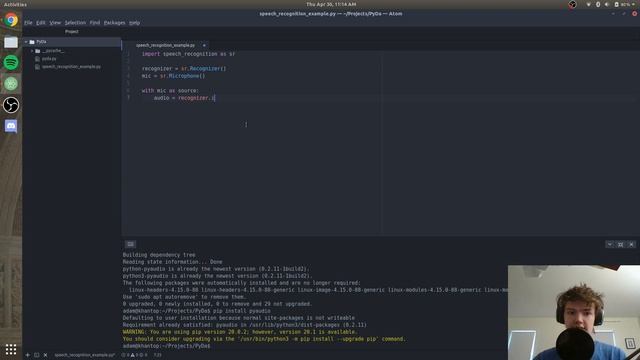The image size is (640, 360).
Task: Click the cursor position 7:23 in status bar
Action: pyautogui.click(x=158, y=355)
